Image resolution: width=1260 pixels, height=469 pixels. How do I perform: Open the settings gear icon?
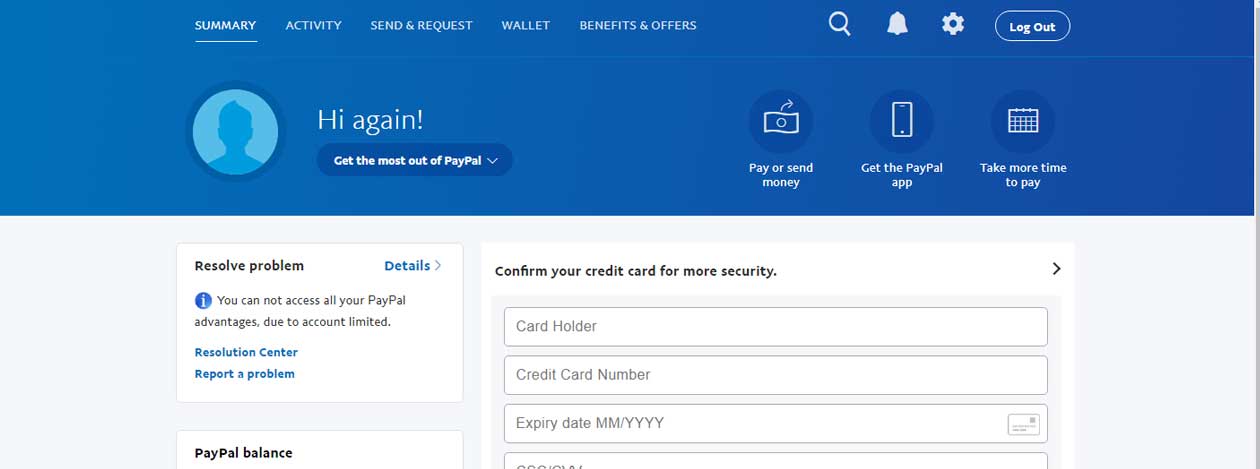(x=953, y=25)
